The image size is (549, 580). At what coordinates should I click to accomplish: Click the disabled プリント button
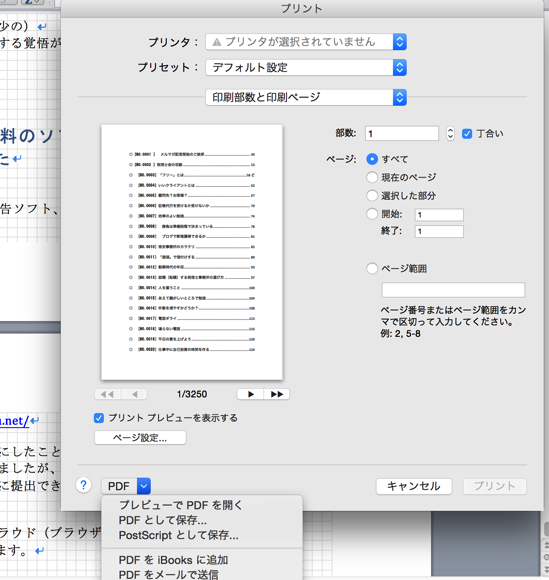tap(495, 486)
